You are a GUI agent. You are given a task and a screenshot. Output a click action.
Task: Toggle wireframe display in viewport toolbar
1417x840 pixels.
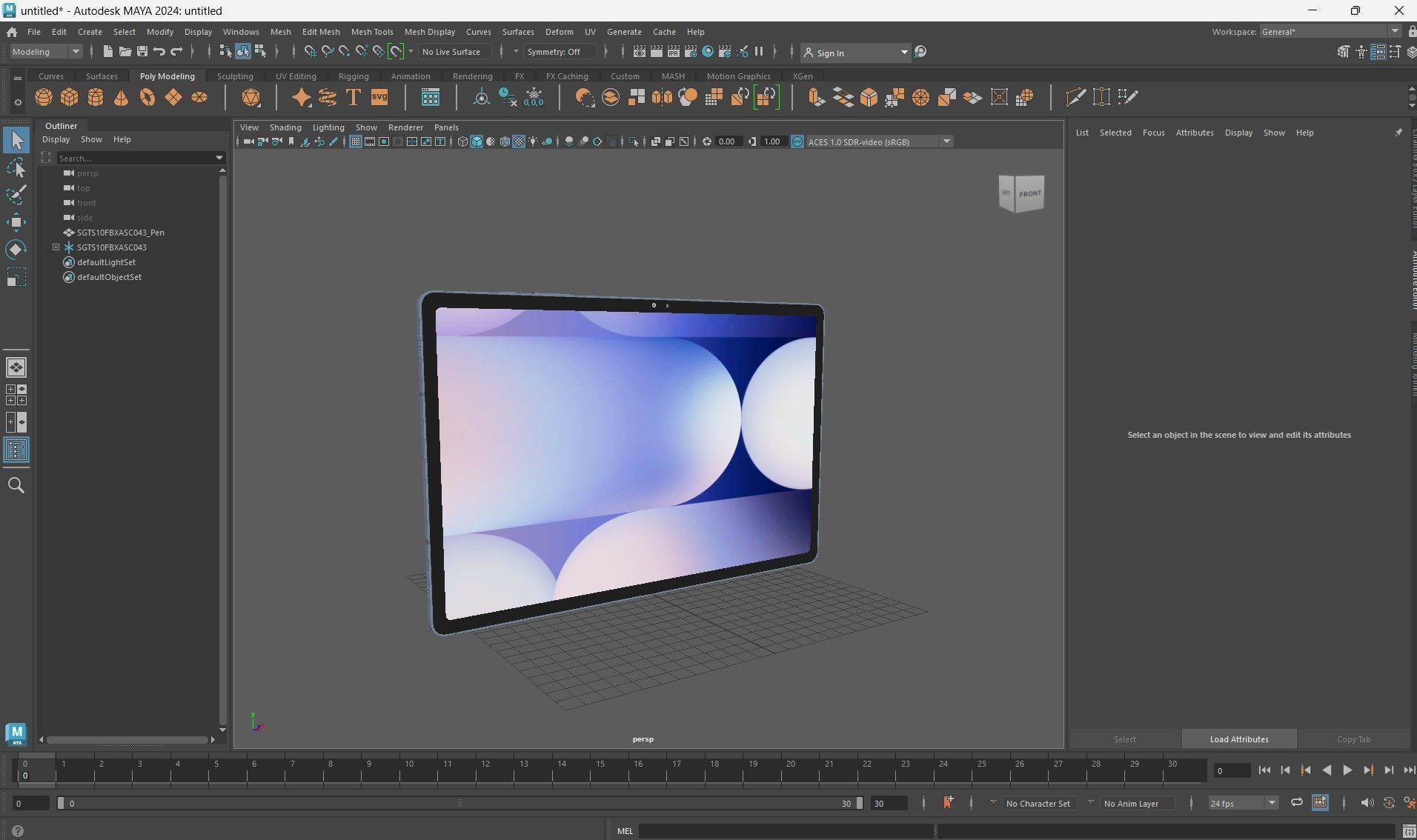coord(462,141)
